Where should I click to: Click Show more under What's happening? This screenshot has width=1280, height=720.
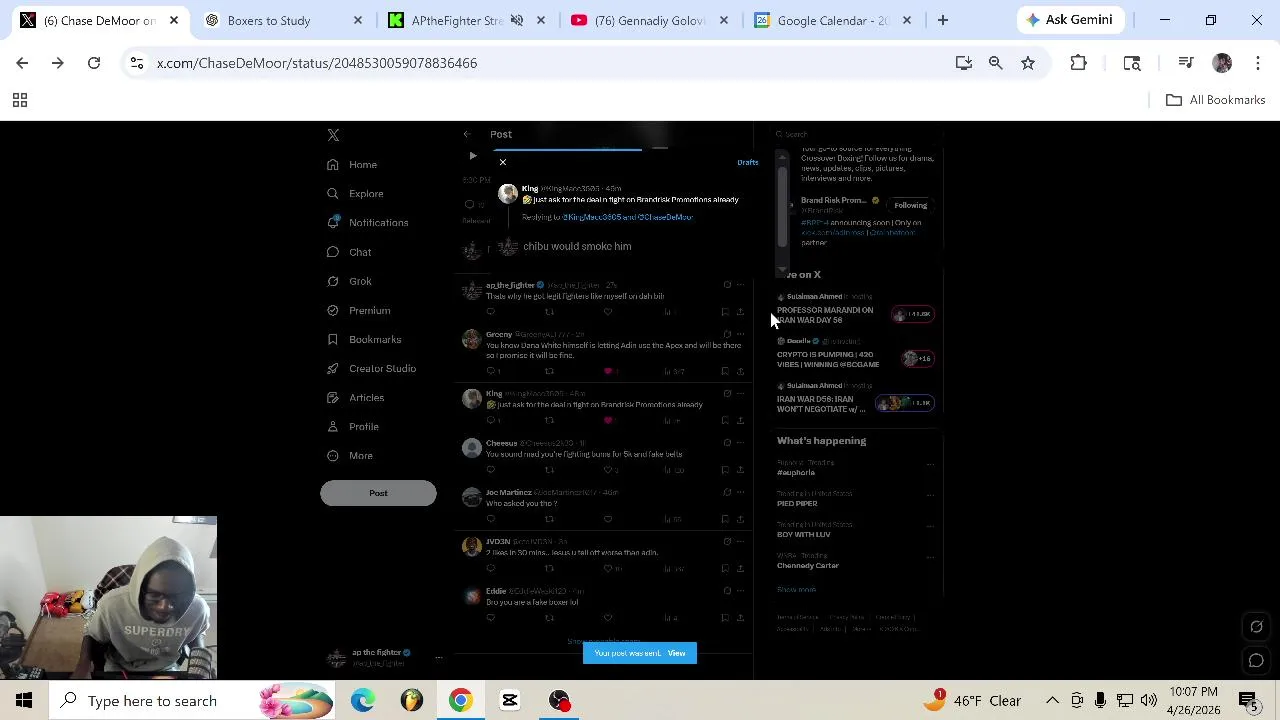pyautogui.click(x=797, y=590)
